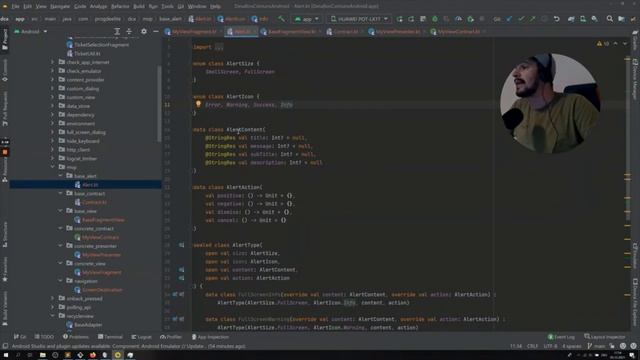The image size is (640, 360).
Task: Open the TODO tool window
Action: coord(44,337)
